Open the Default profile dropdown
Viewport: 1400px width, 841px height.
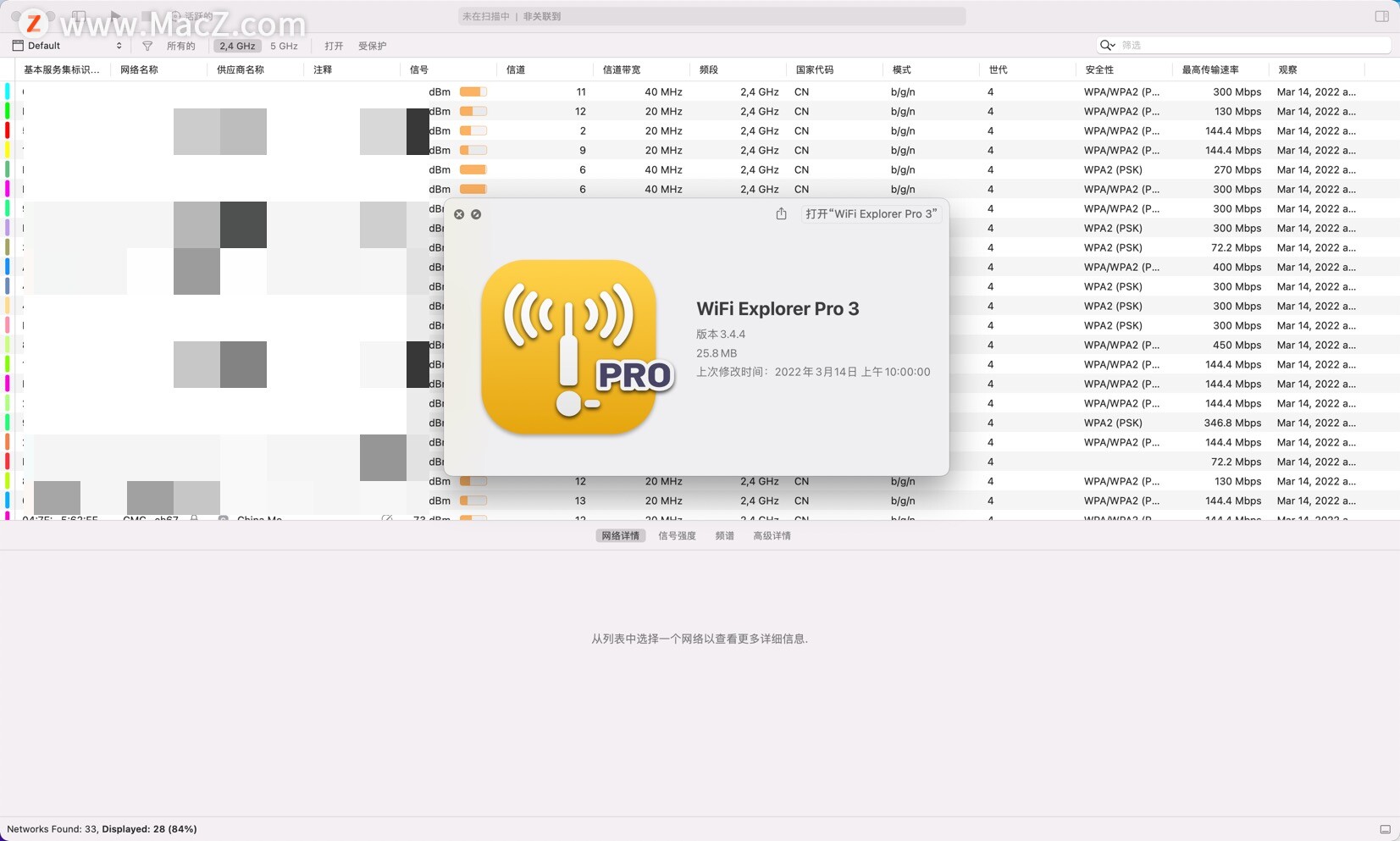pos(68,46)
